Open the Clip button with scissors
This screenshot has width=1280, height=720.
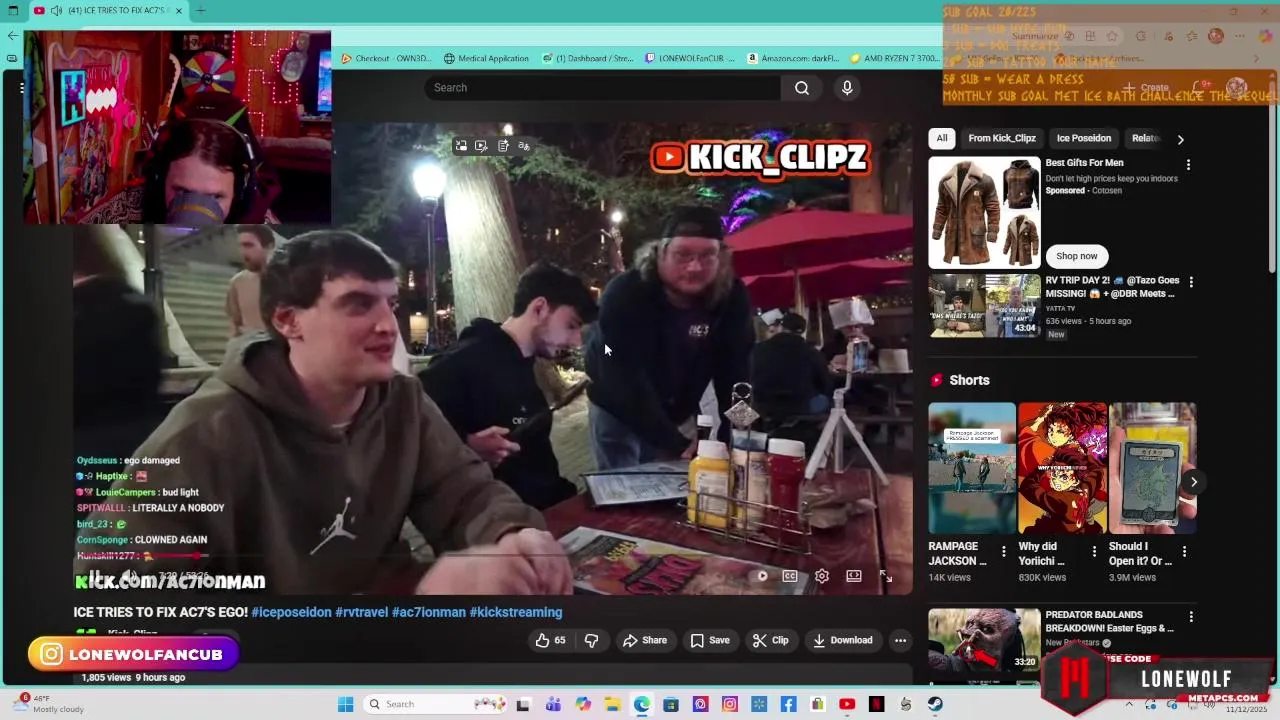[x=771, y=640]
